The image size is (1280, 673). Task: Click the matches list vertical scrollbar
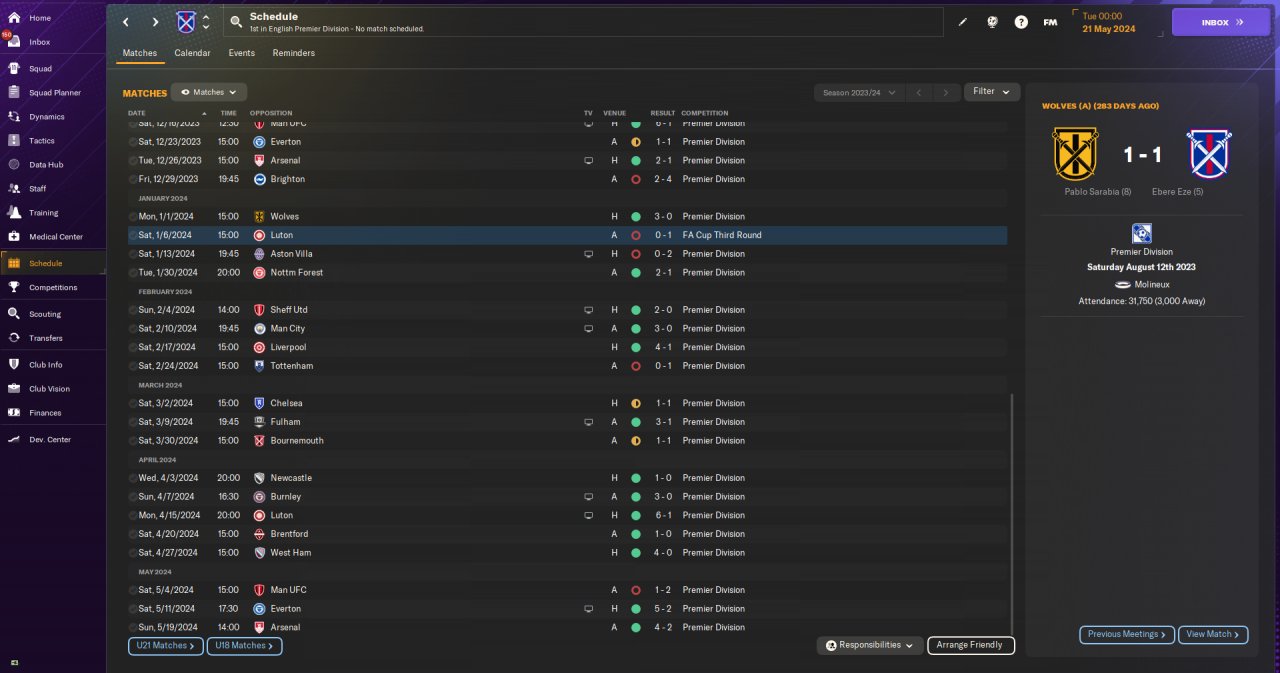coord(1012,513)
